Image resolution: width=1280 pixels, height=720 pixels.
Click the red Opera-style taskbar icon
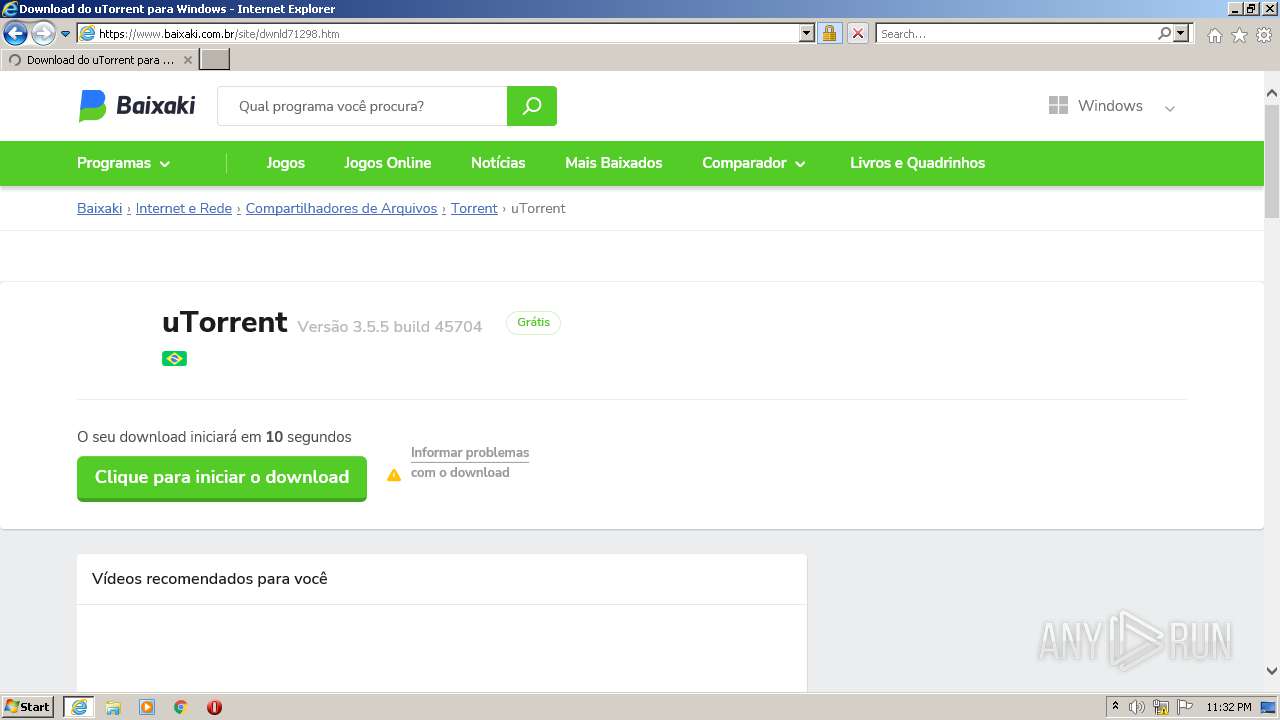214,707
